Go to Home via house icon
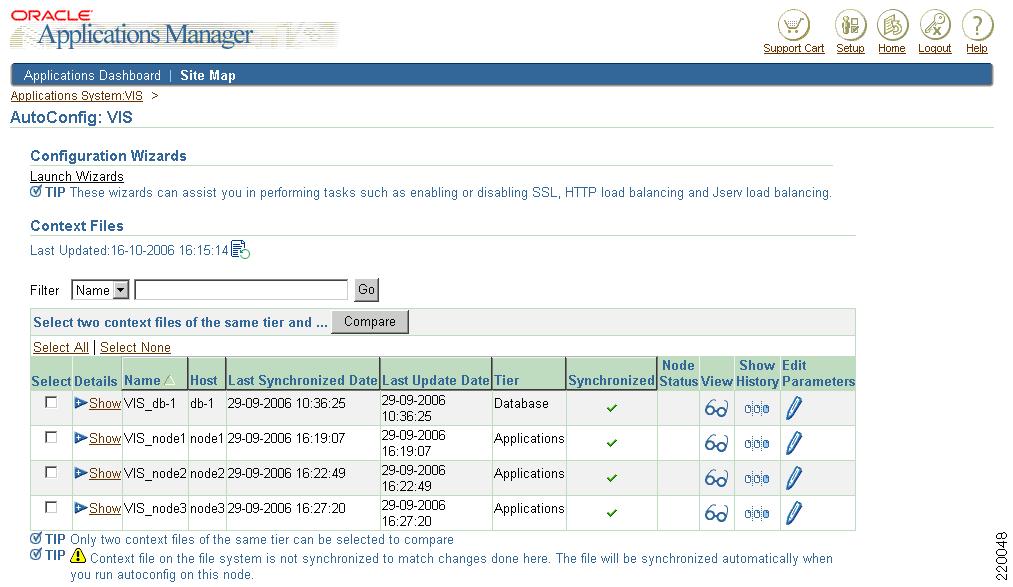 (892, 26)
